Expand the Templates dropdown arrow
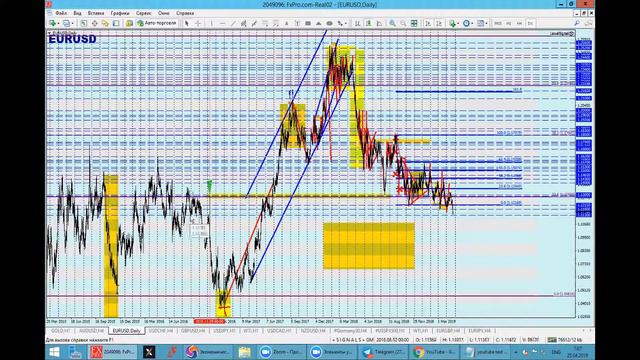 coord(487,23)
